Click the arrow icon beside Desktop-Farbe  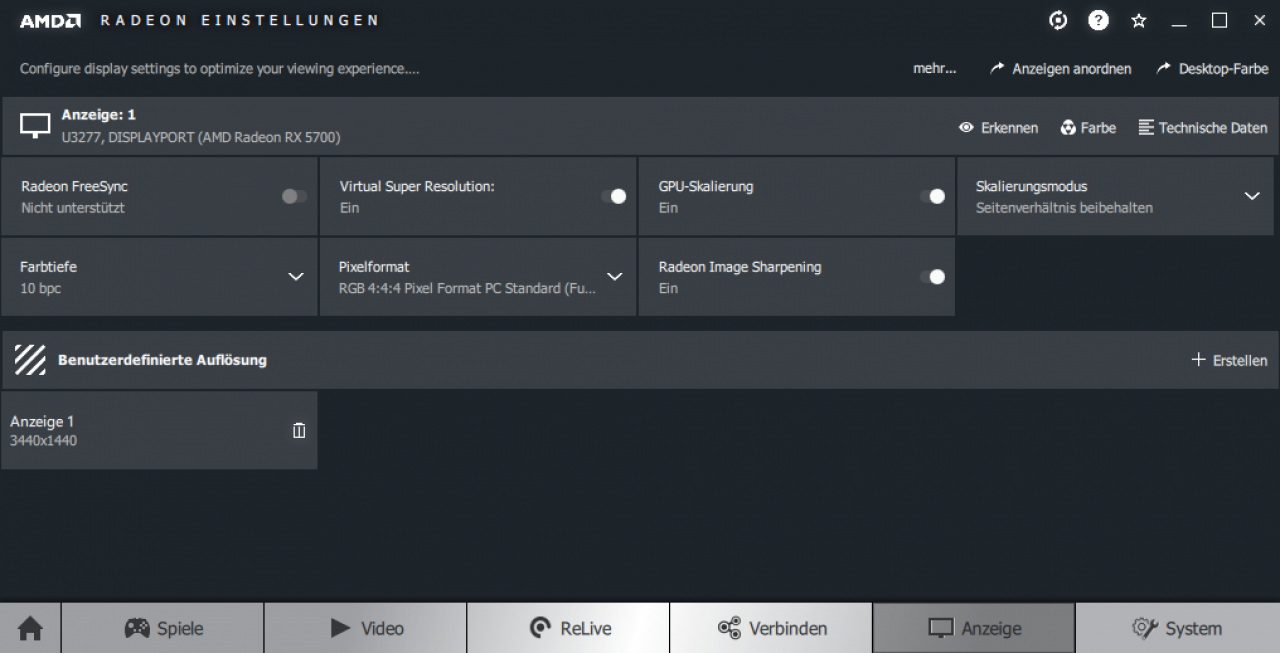tap(1163, 69)
